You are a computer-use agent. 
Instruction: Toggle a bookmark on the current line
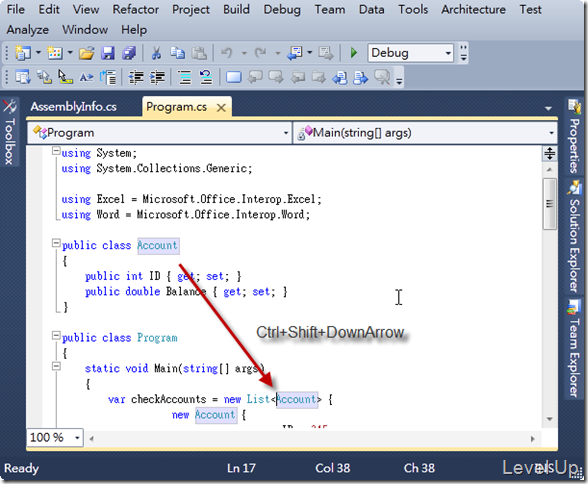[234, 77]
